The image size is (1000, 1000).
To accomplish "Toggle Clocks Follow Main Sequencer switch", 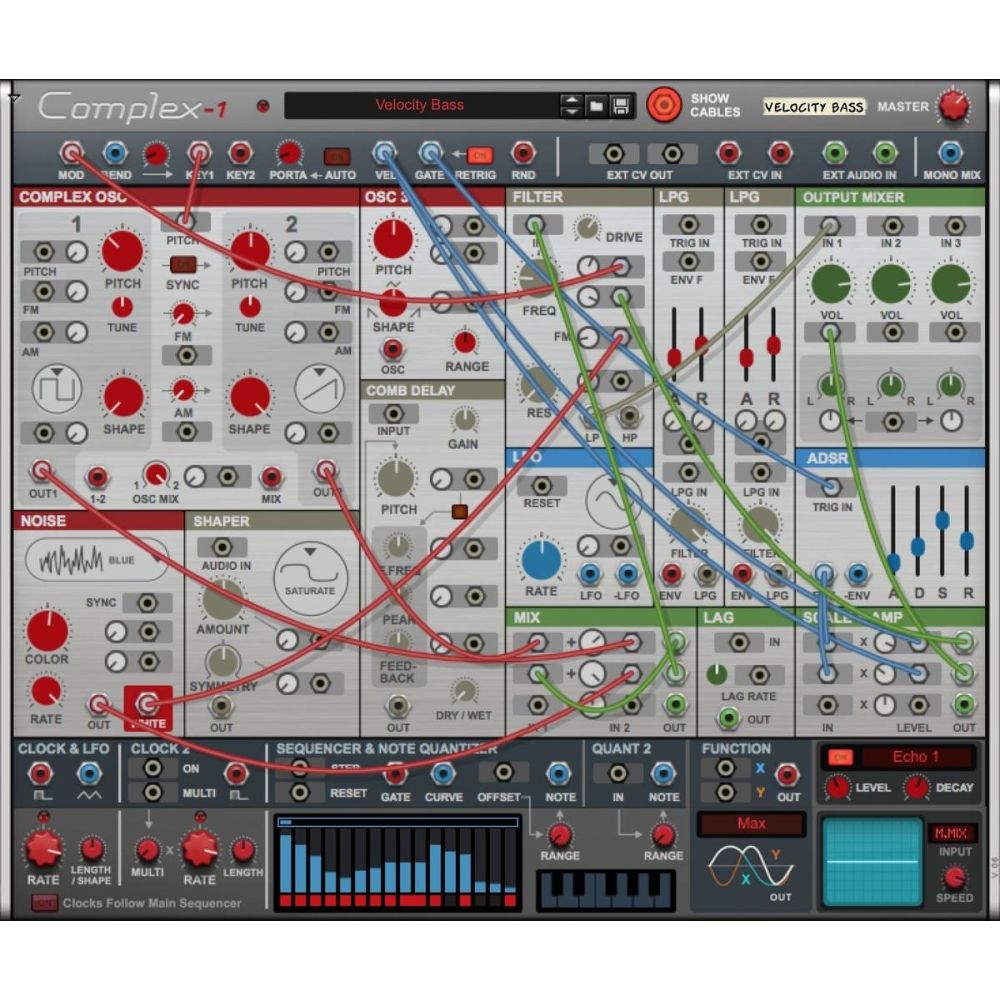I will coord(44,903).
